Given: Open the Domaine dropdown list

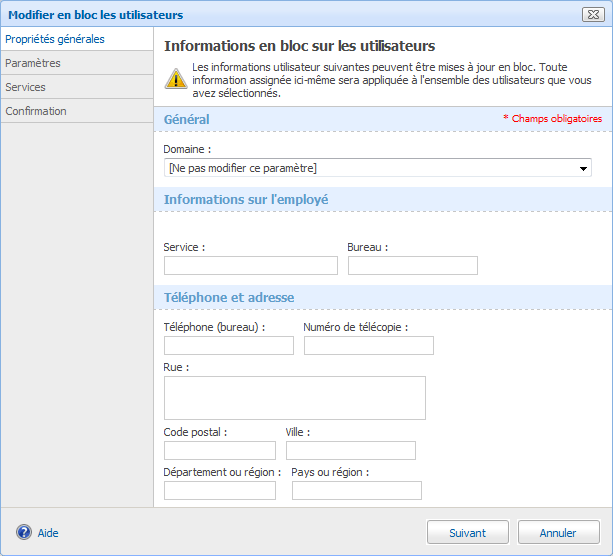Looking at the screenshot, I should tap(378, 168).
